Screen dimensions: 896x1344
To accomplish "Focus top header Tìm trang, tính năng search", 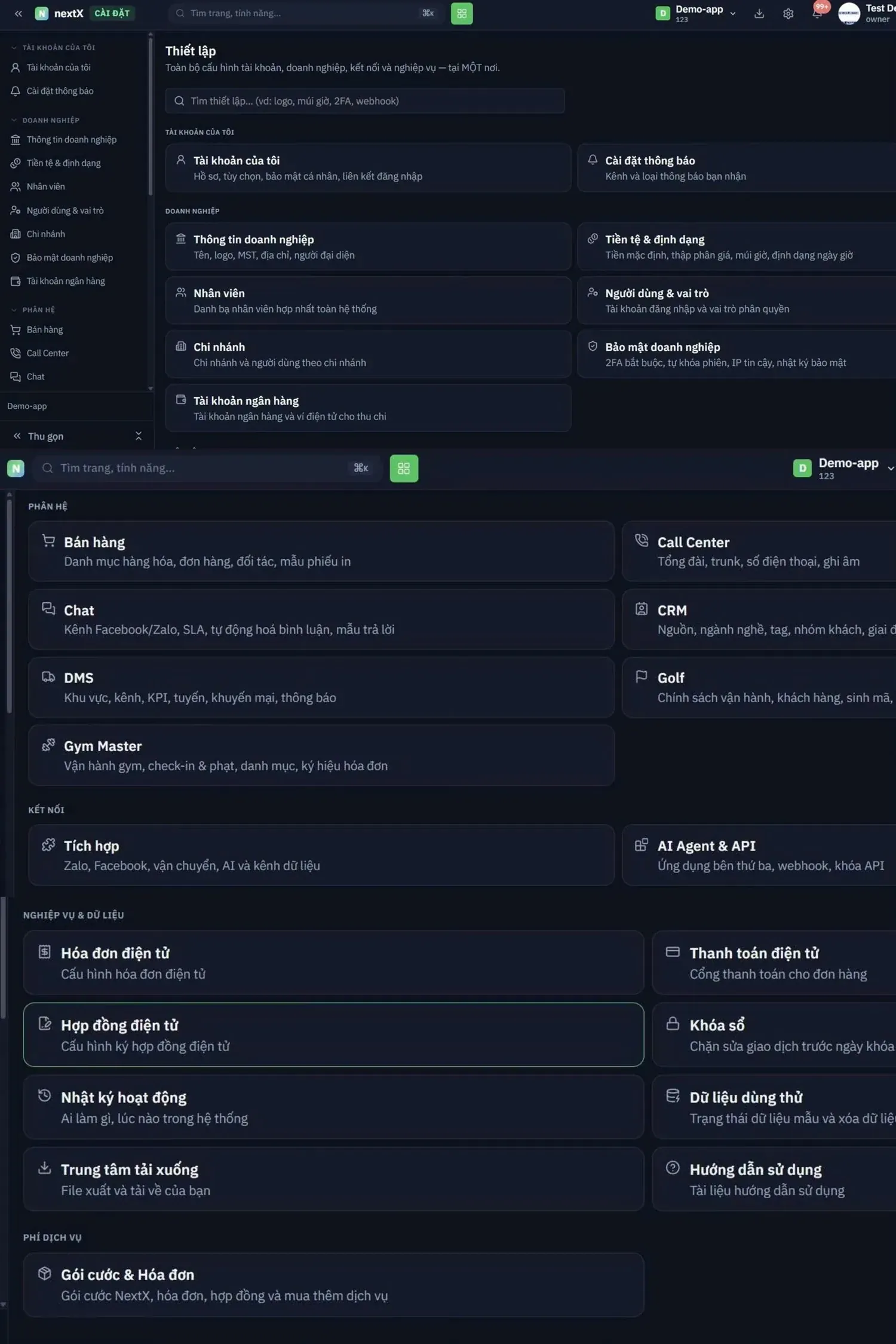I will [x=306, y=13].
